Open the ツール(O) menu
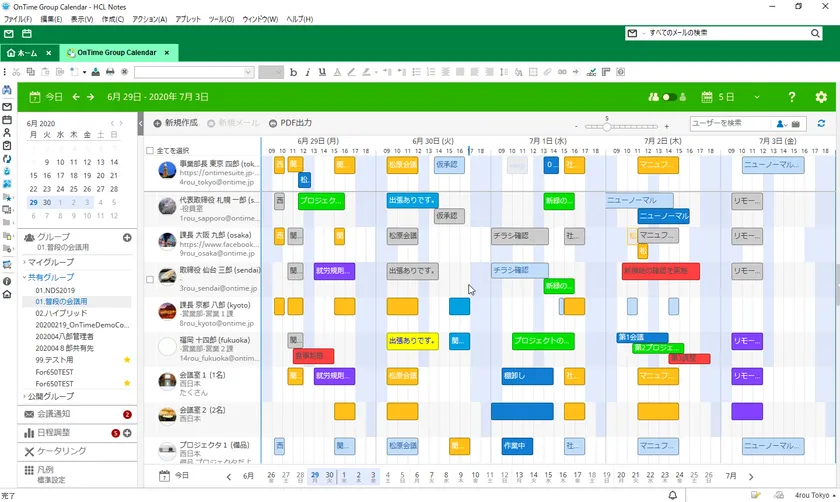840x502 pixels. (221, 19)
